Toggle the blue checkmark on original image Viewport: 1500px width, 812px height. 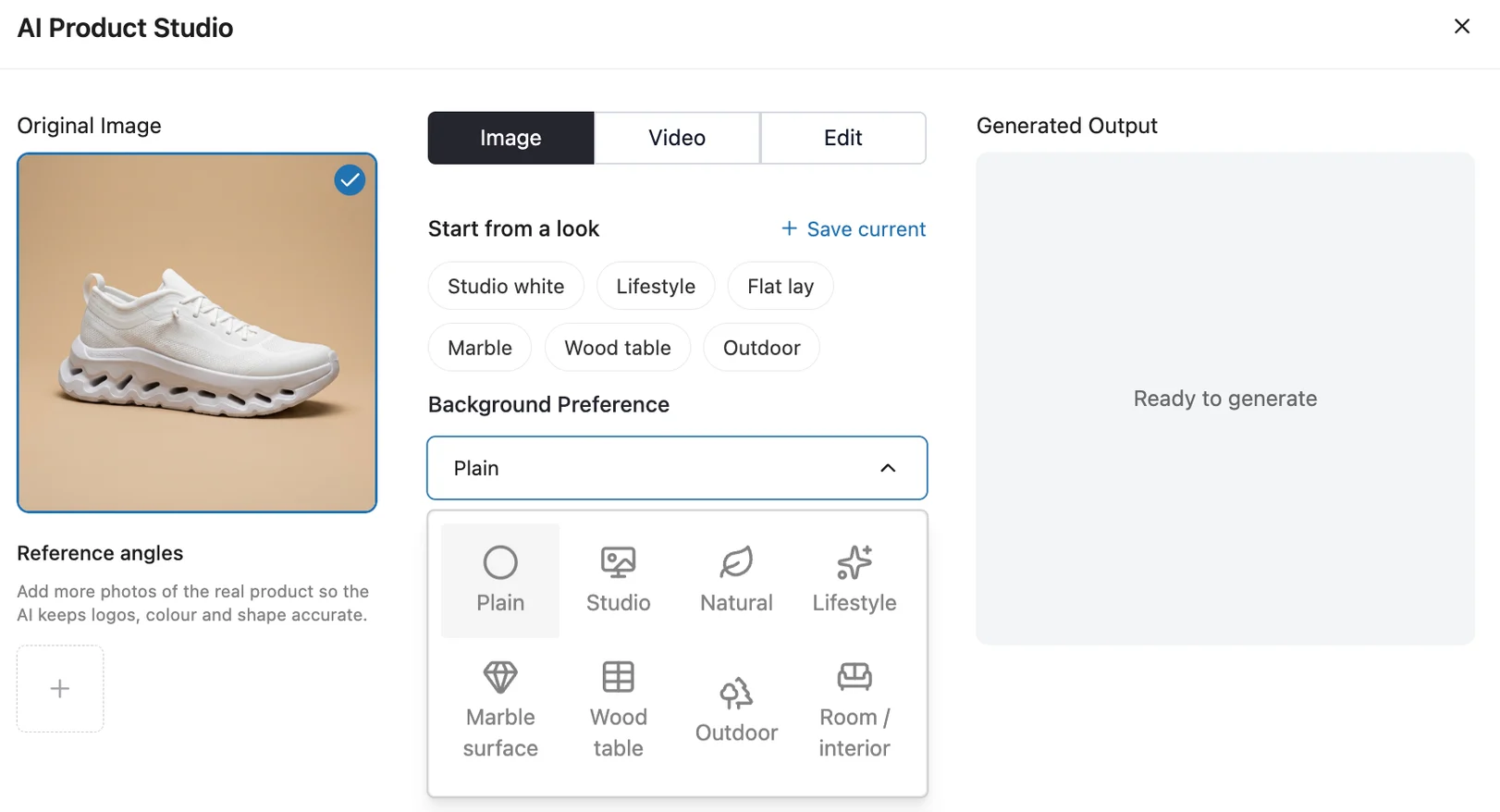350,180
